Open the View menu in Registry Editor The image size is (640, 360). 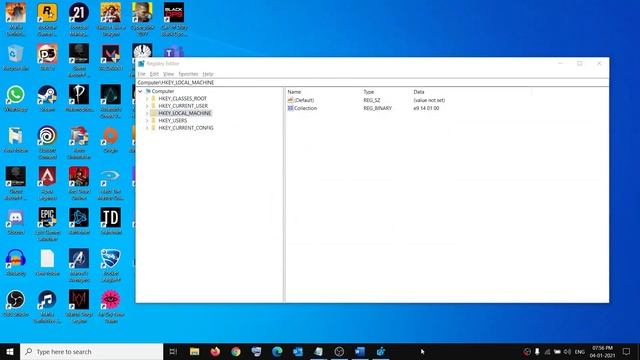pyautogui.click(x=168, y=74)
